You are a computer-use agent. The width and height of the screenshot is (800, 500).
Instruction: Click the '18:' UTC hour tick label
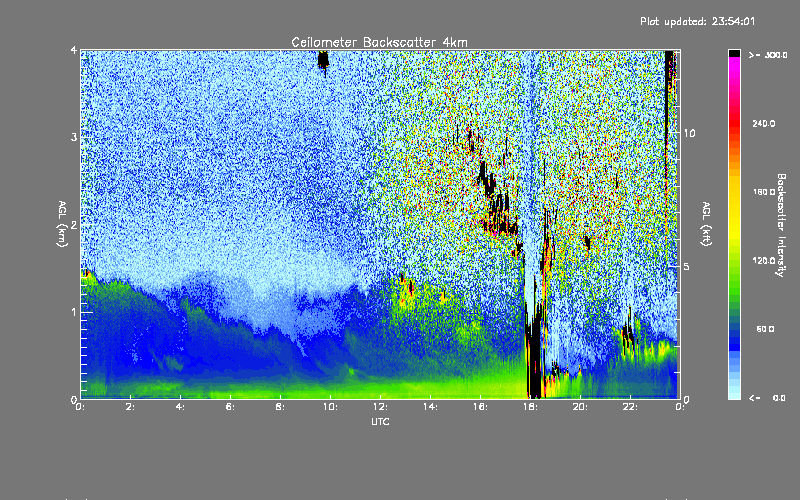530,407
